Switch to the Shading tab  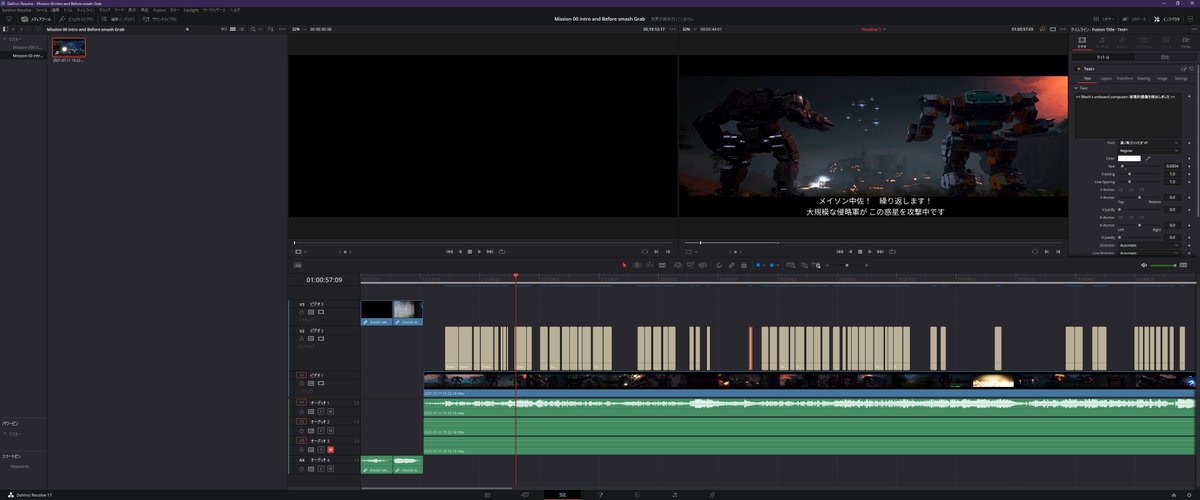tap(1144, 77)
